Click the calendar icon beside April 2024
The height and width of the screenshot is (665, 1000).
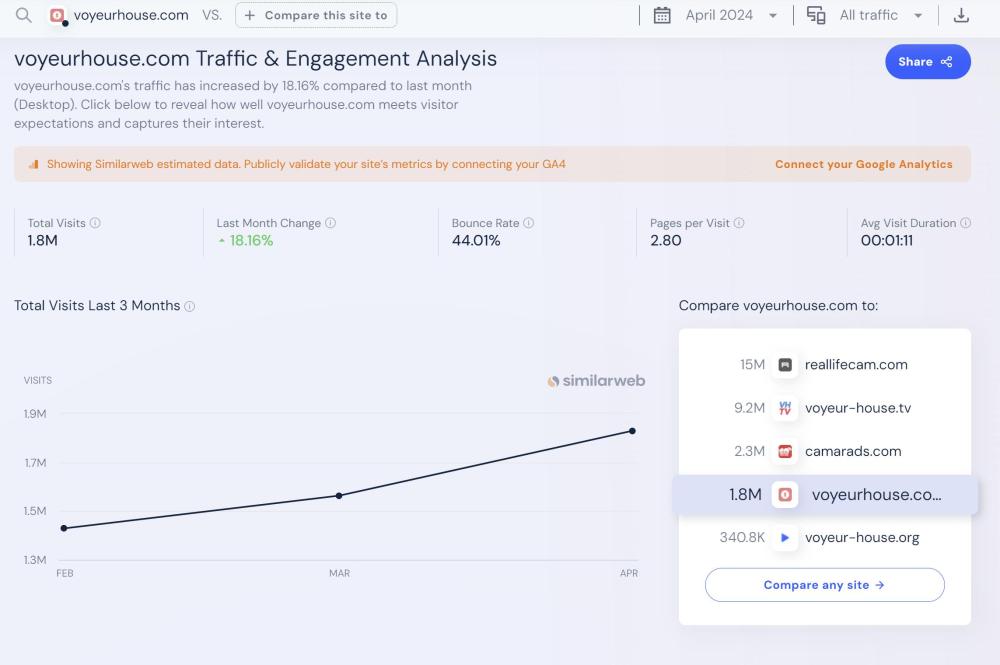[x=662, y=15]
